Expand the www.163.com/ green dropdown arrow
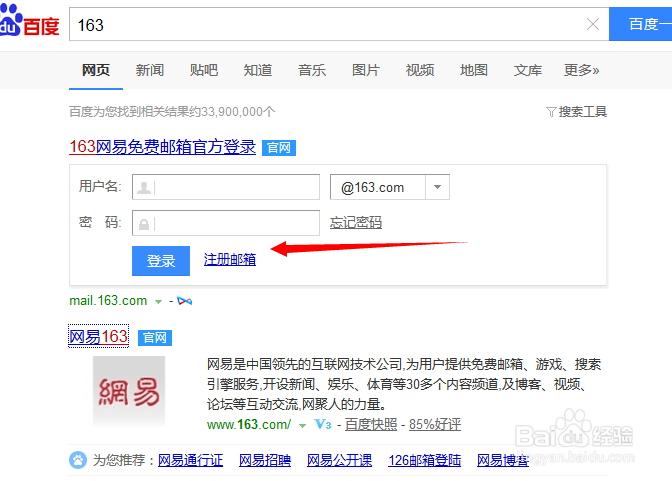Screen dimensions: 672x481 (x=303, y=426)
